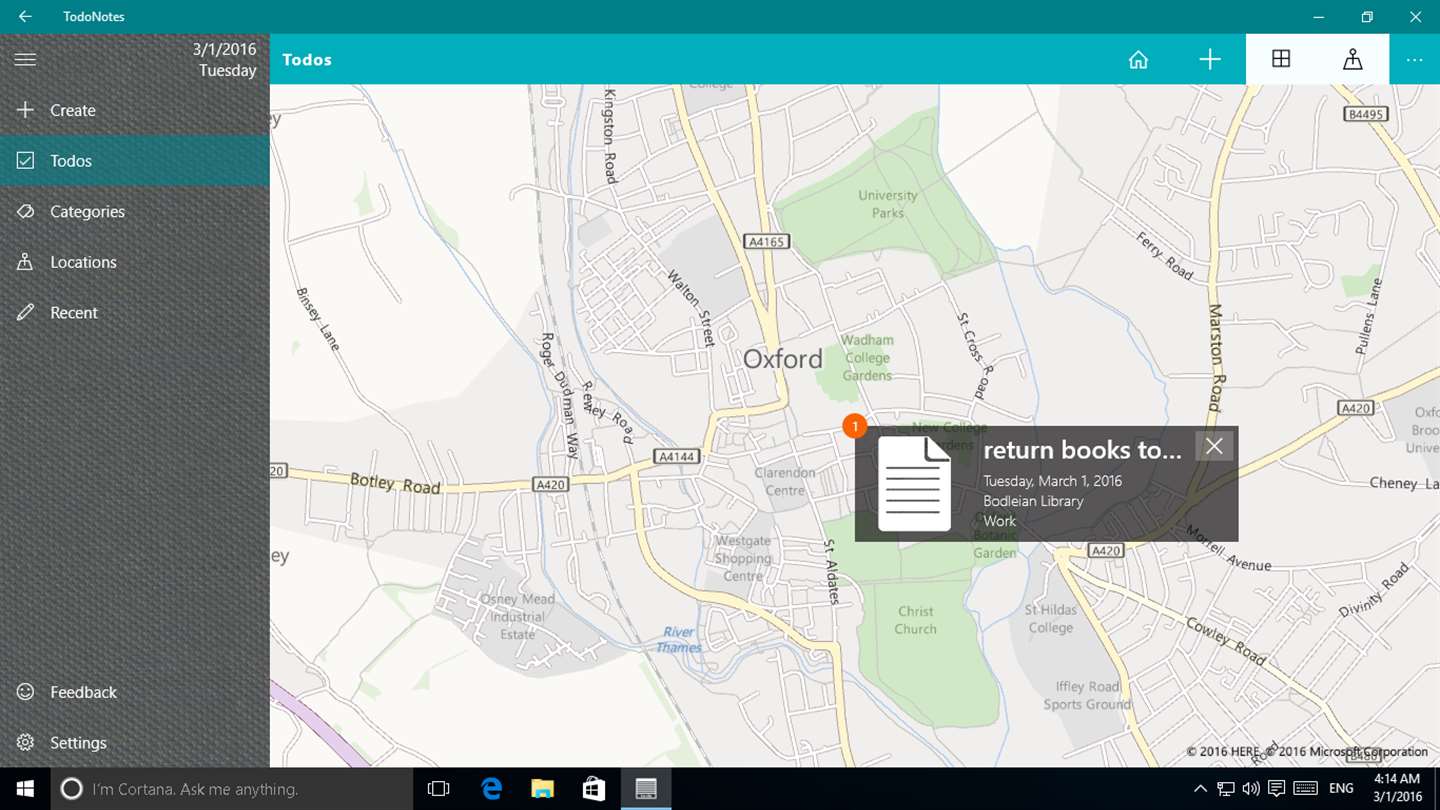
Task: Click the 'Botley Road' street label
Action: pyautogui.click(x=395, y=484)
